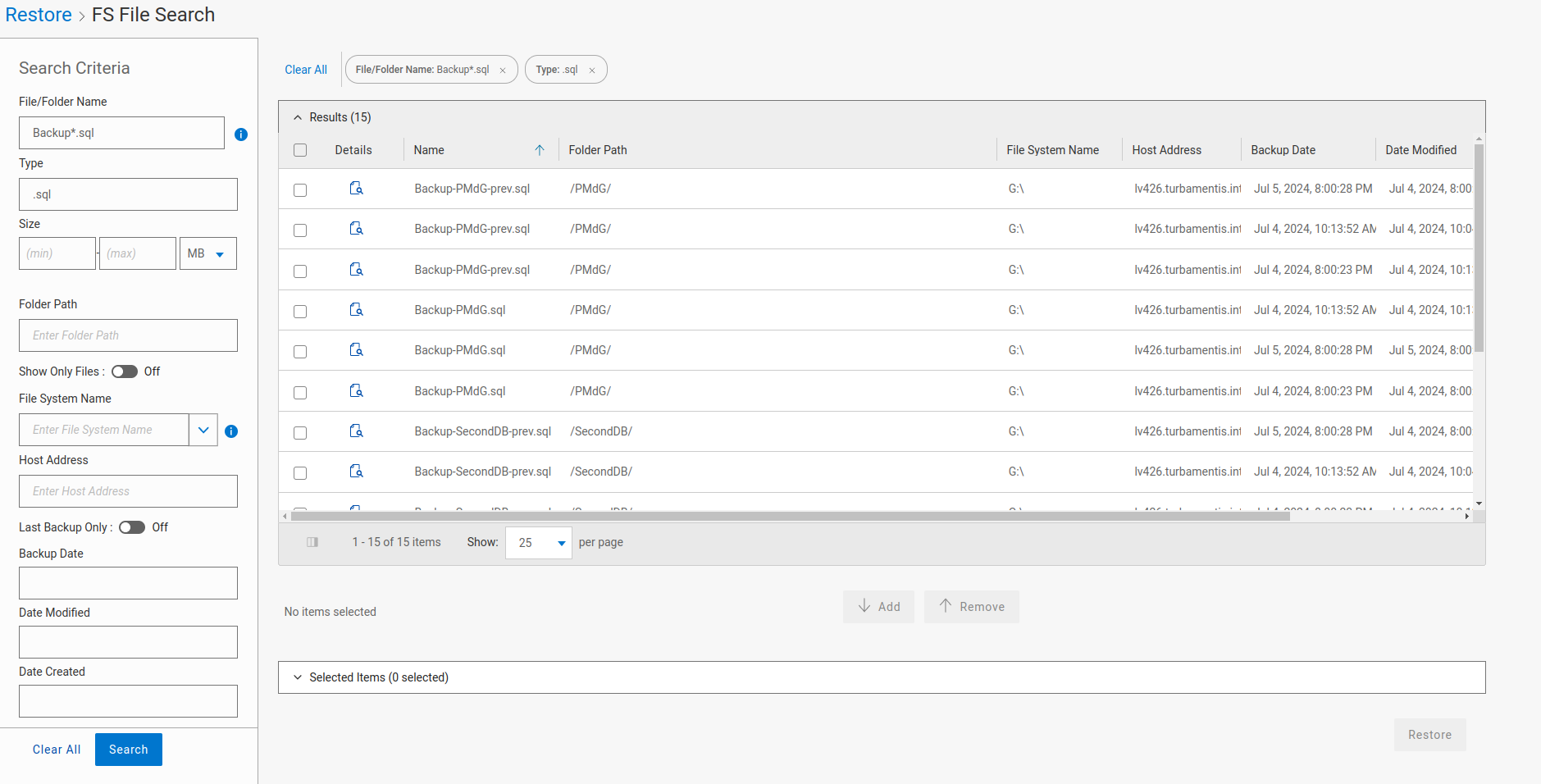1541x784 pixels.
Task: Click the Name column sort arrow
Action: click(540, 150)
